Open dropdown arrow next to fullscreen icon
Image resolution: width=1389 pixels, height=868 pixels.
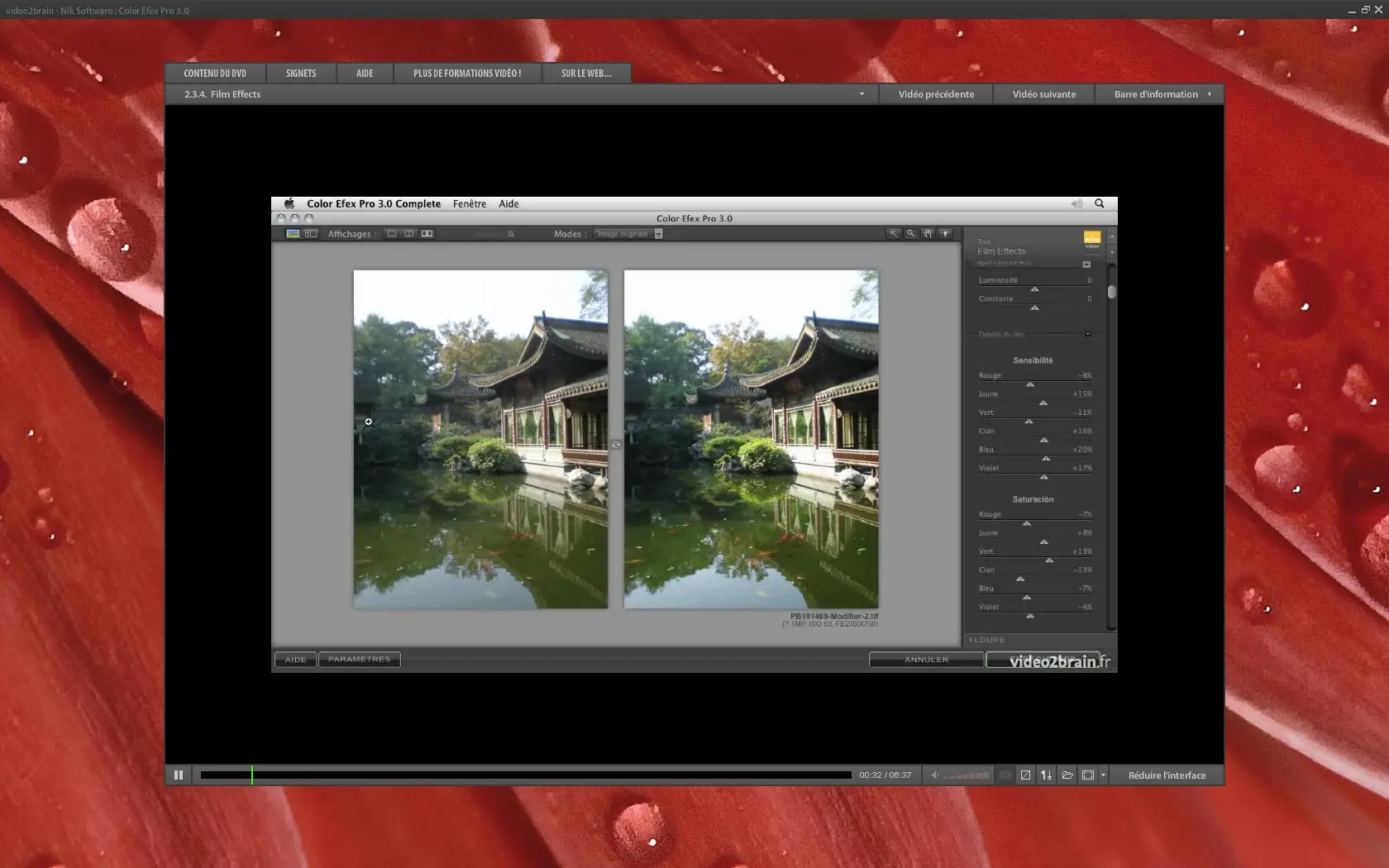pyautogui.click(x=1103, y=775)
